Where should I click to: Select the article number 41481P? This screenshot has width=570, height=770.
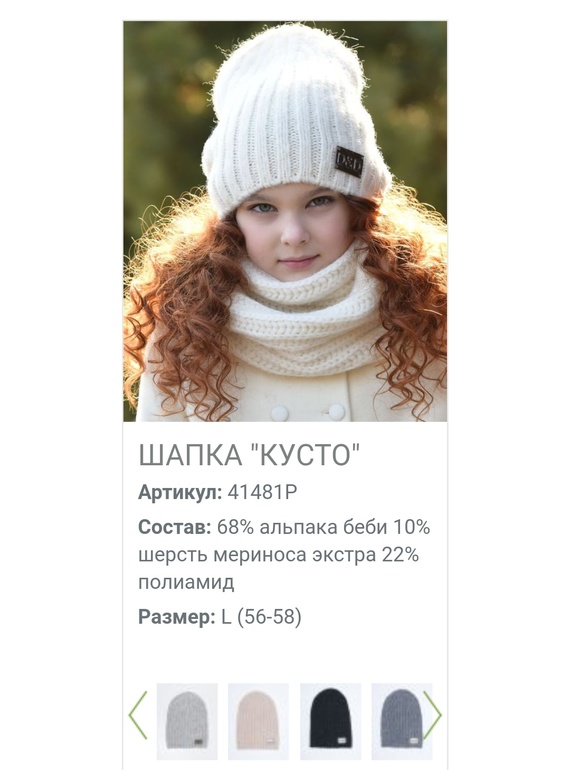pos(263,492)
